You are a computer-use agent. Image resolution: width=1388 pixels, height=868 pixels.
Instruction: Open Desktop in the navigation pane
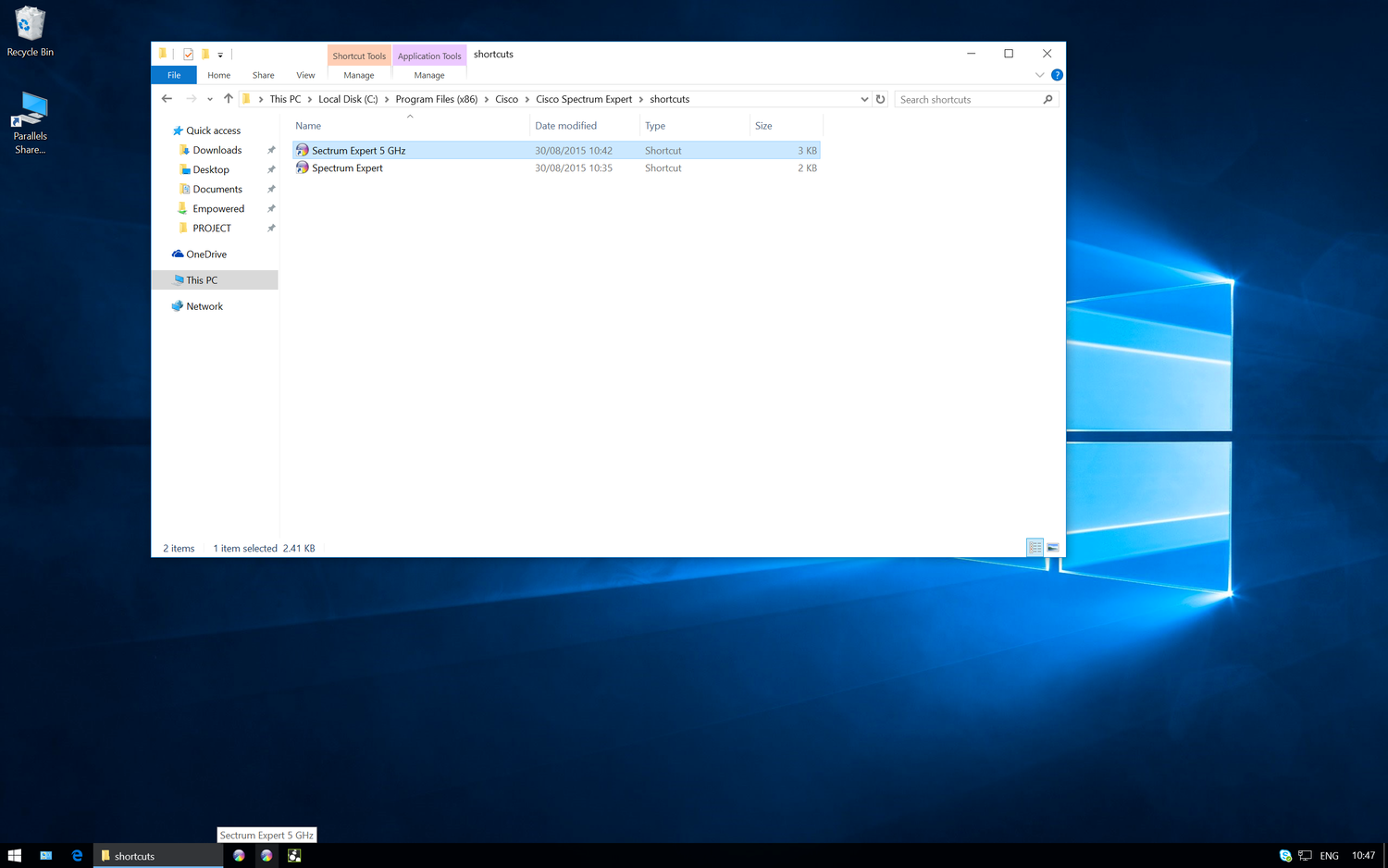pos(211,169)
